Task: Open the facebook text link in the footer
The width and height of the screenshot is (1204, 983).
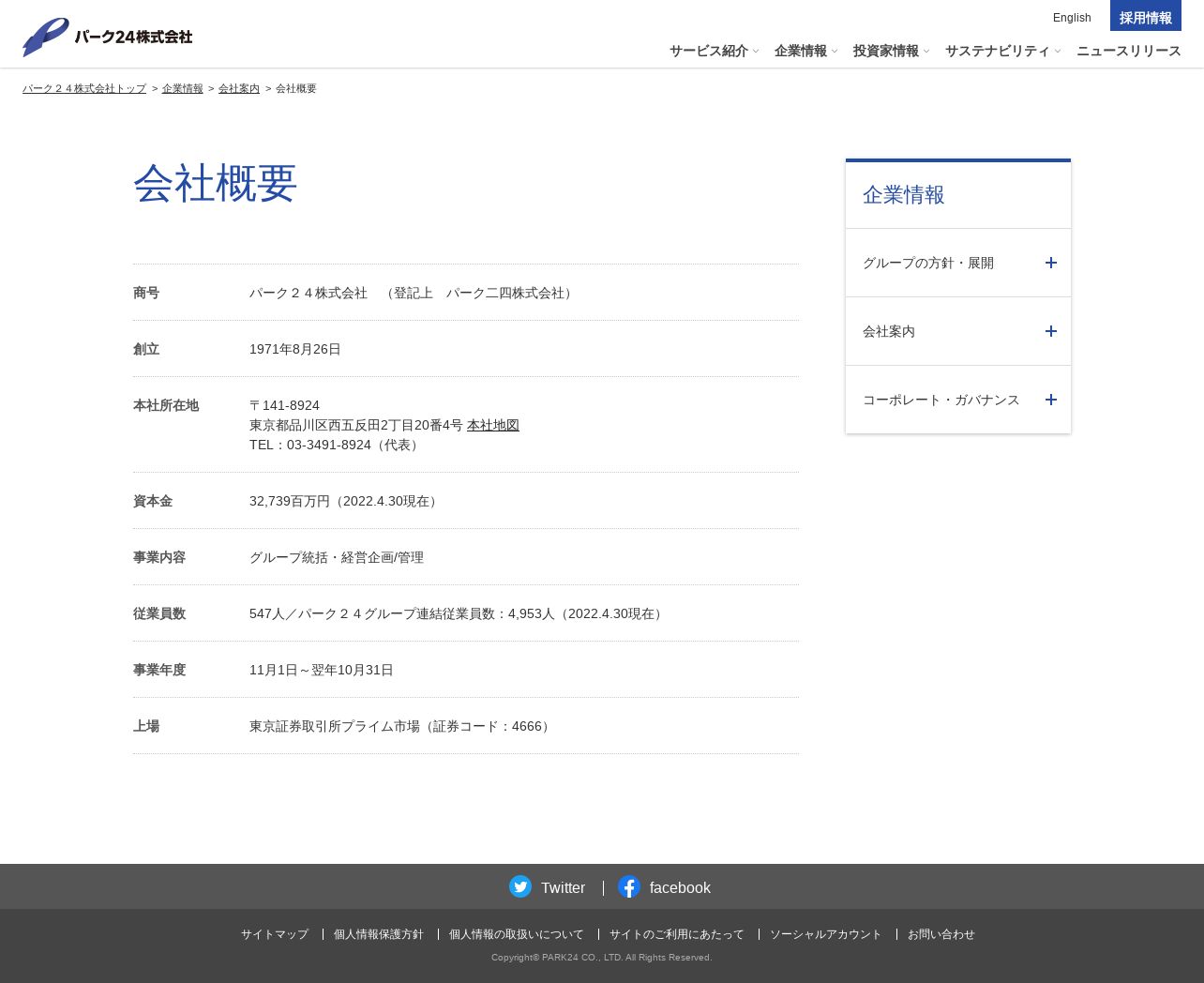Action: (680, 887)
